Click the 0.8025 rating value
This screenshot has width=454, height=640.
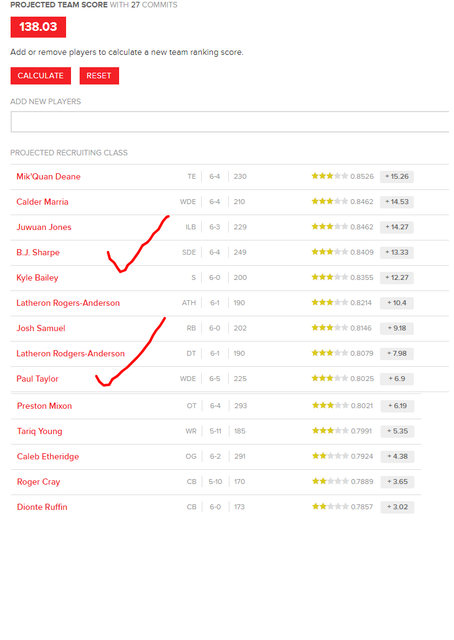(x=362, y=379)
